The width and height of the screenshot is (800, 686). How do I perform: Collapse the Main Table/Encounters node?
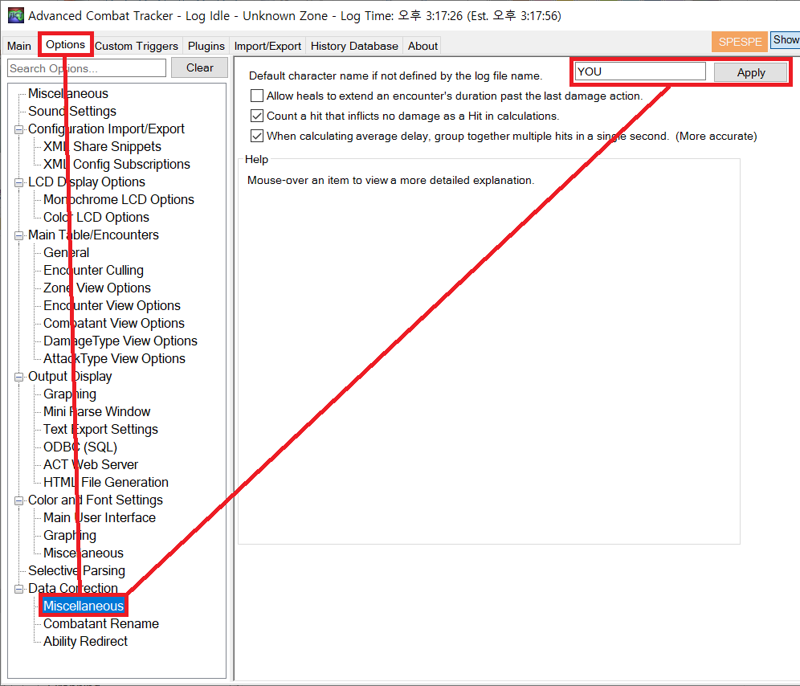click(19, 235)
